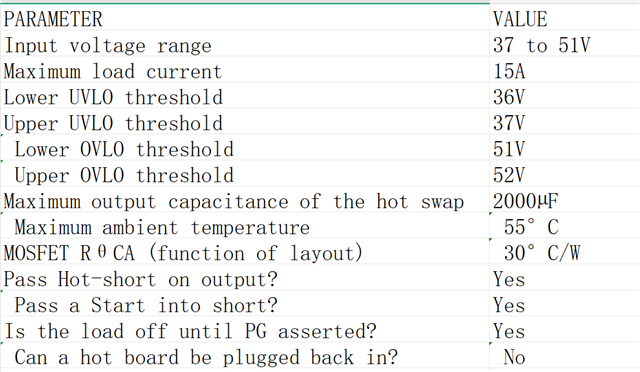Click the Lower OVLO threshold cell

pyautogui.click(x=245, y=147)
